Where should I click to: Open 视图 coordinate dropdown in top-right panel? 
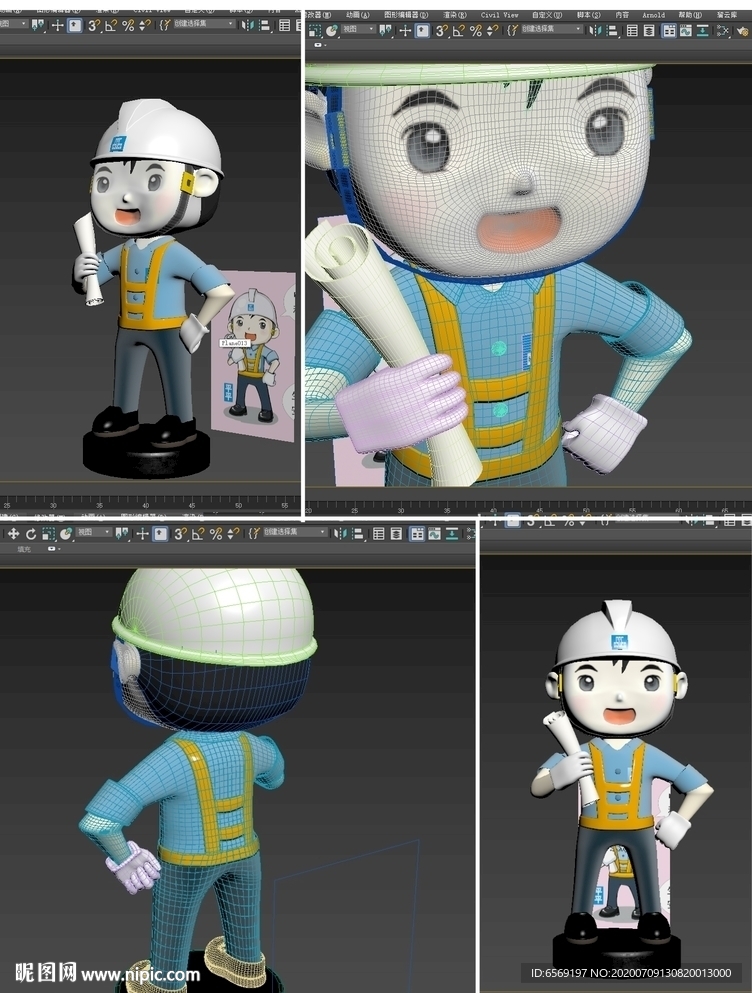point(358,29)
